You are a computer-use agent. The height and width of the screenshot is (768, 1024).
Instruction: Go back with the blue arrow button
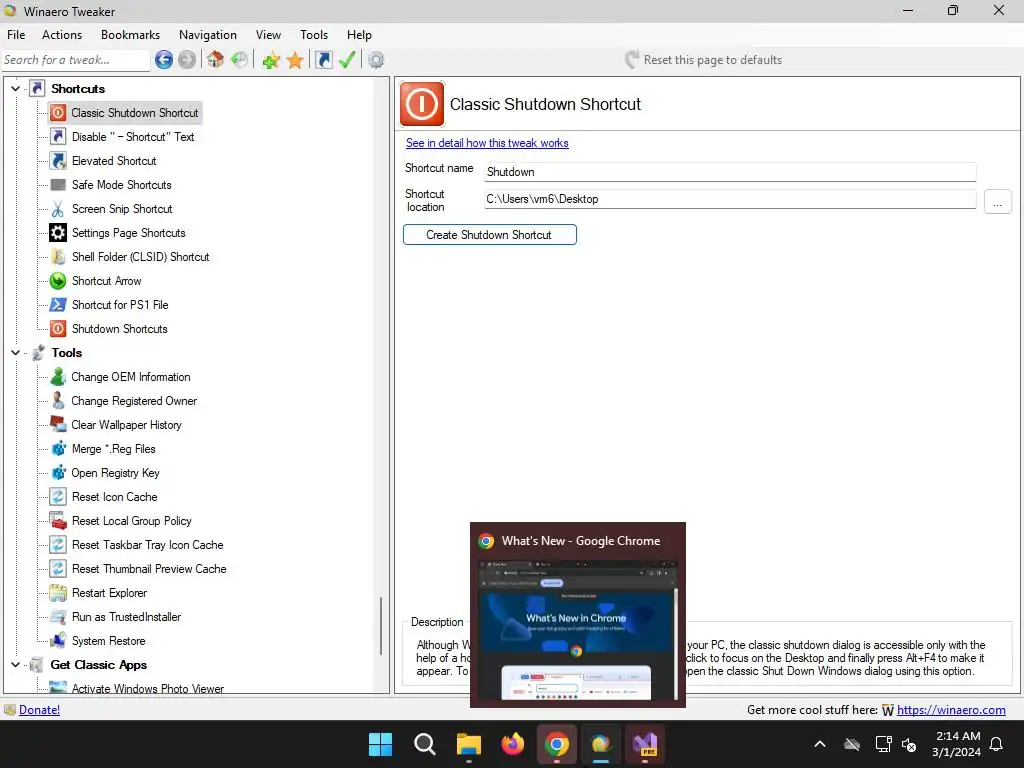[x=164, y=60]
